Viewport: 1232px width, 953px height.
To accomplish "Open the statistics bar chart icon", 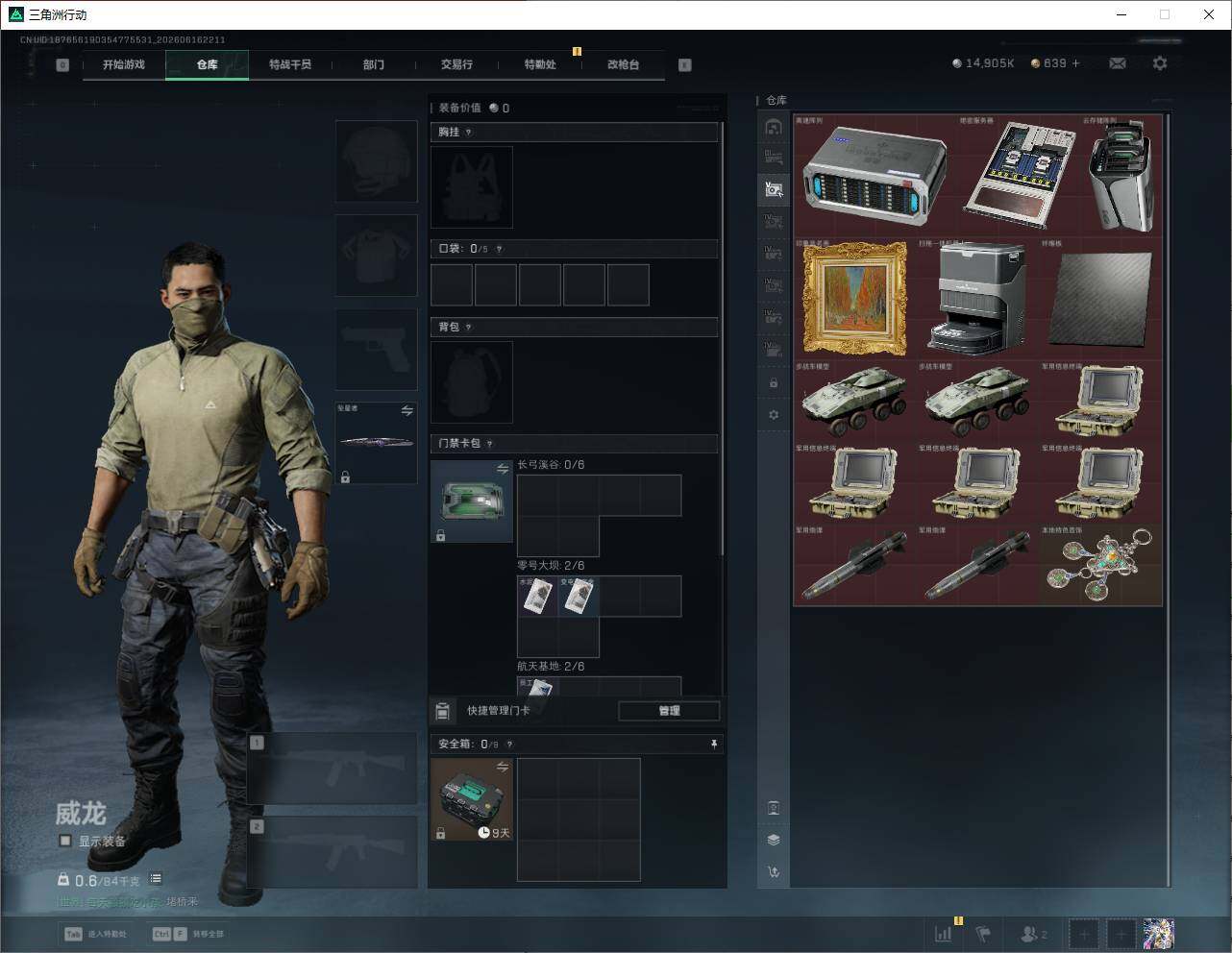I will pos(944,933).
